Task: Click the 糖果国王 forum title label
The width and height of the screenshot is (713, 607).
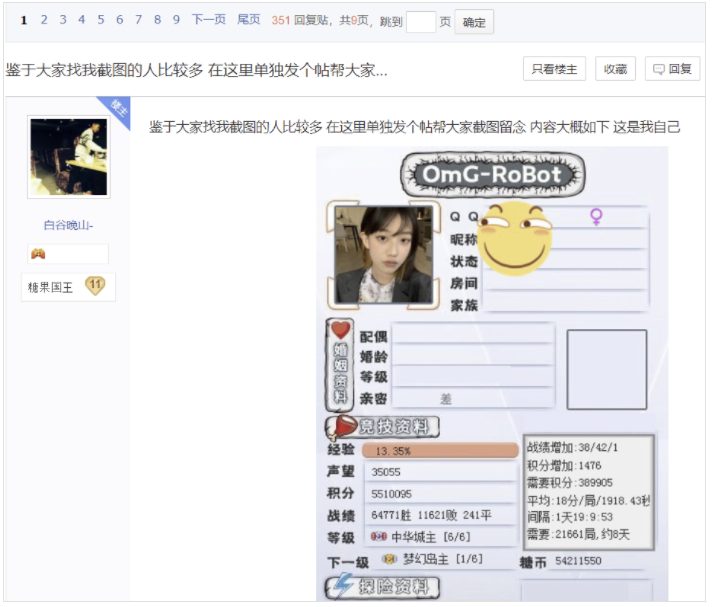Action: point(50,287)
